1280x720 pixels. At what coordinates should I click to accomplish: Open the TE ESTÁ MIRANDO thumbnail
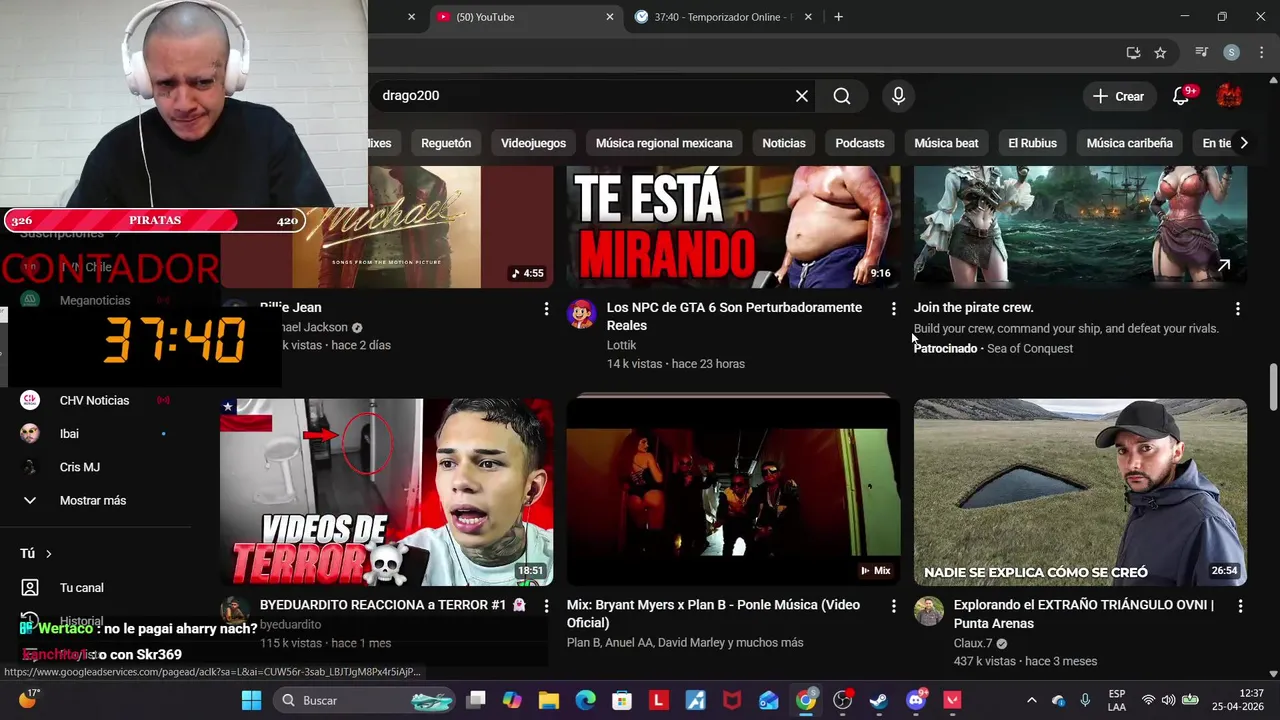[733, 227]
